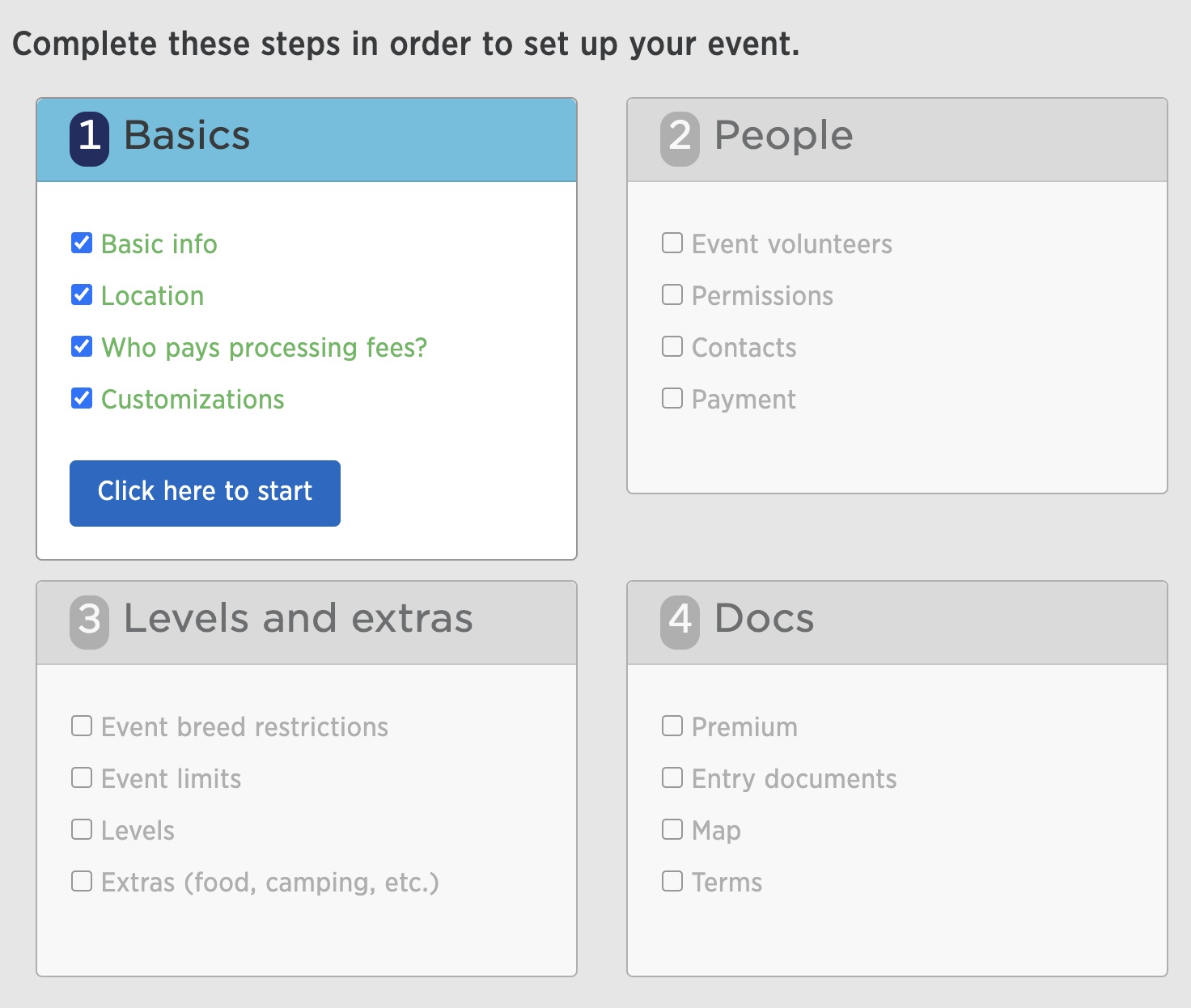Screen dimensions: 1191x1008
Task: Open the 'Who pays processing fees?' link
Action: [264, 348]
